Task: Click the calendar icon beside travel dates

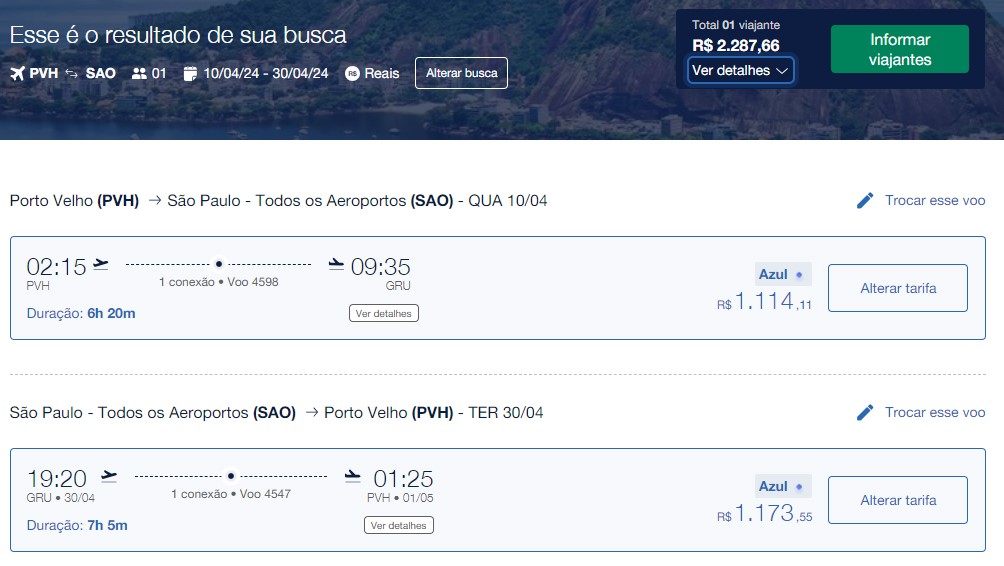Action: click(x=190, y=73)
